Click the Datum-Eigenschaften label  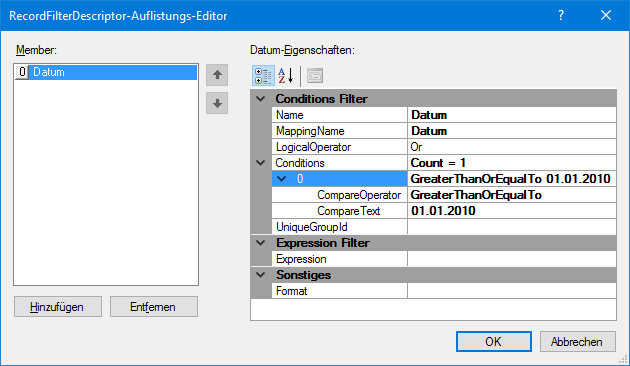click(x=302, y=50)
